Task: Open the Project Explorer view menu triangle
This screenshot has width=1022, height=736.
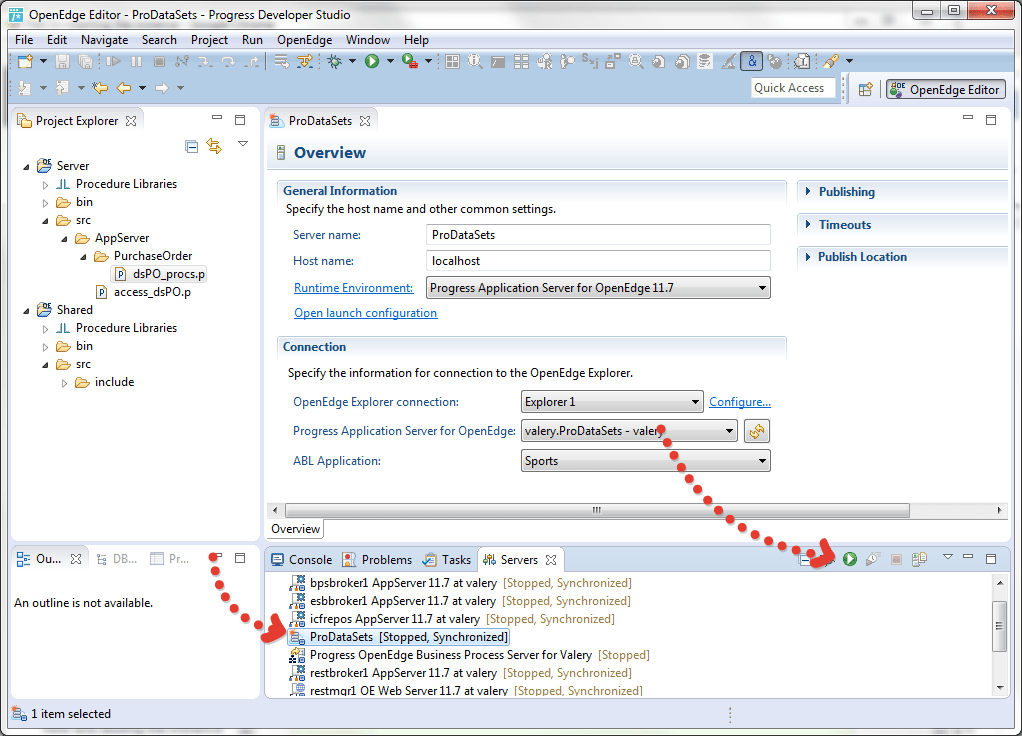Action: [243, 143]
